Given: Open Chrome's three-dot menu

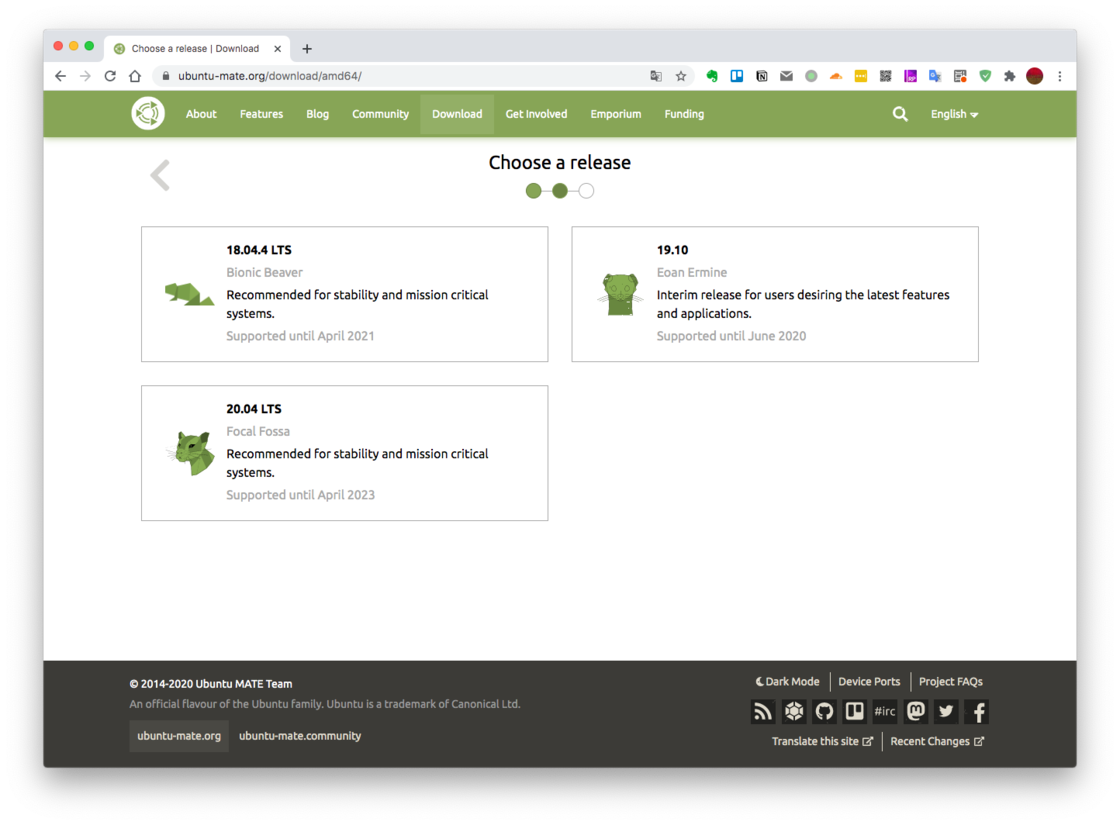Looking at the screenshot, I should pos(1060,76).
